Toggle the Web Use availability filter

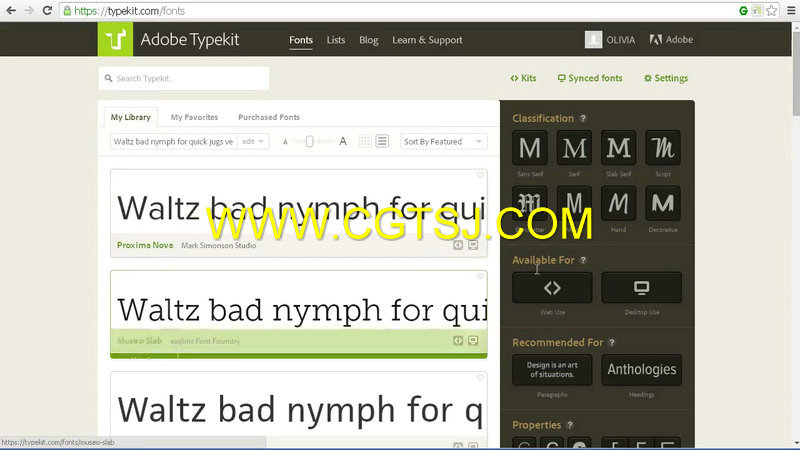point(552,288)
